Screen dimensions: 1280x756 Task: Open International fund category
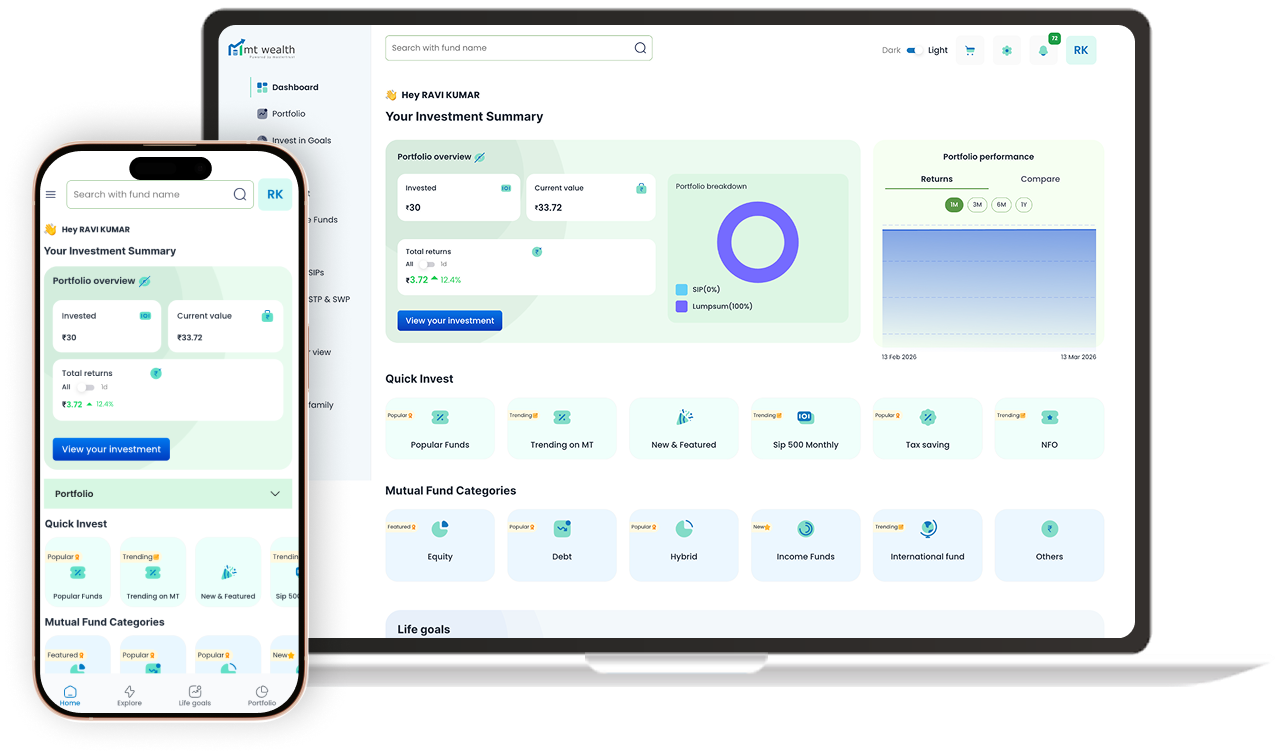point(927,544)
